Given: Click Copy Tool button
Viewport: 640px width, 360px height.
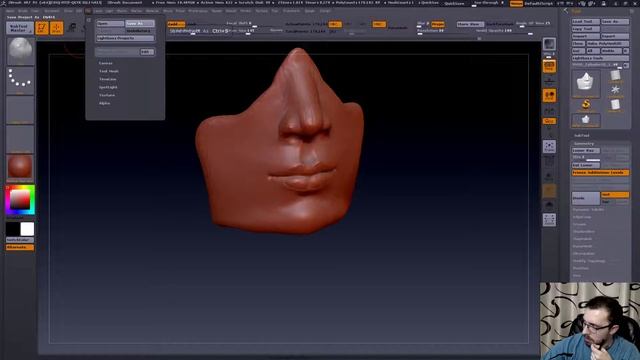Looking at the screenshot, I should (x=585, y=29).
